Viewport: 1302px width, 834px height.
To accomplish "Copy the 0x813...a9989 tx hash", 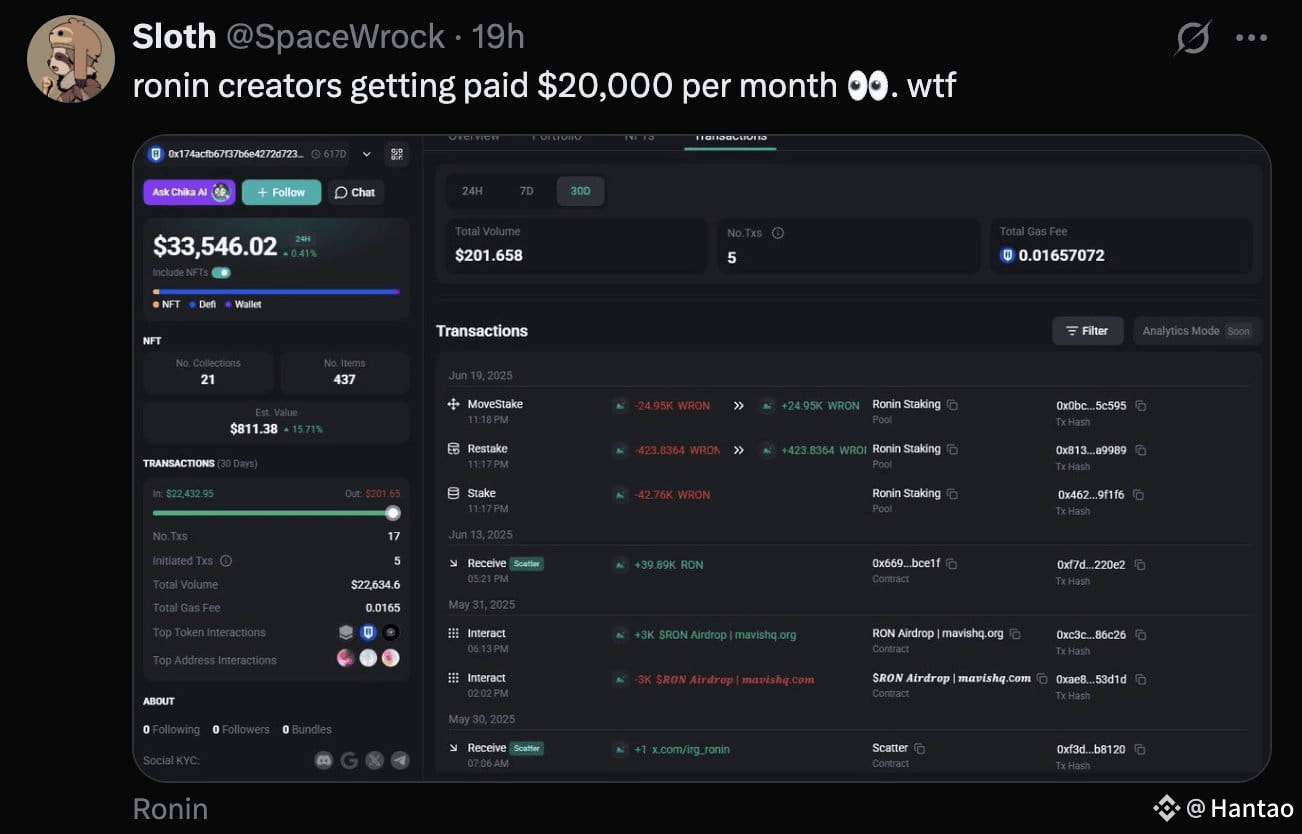I will pyautogui.click(x=1141, y=451).
